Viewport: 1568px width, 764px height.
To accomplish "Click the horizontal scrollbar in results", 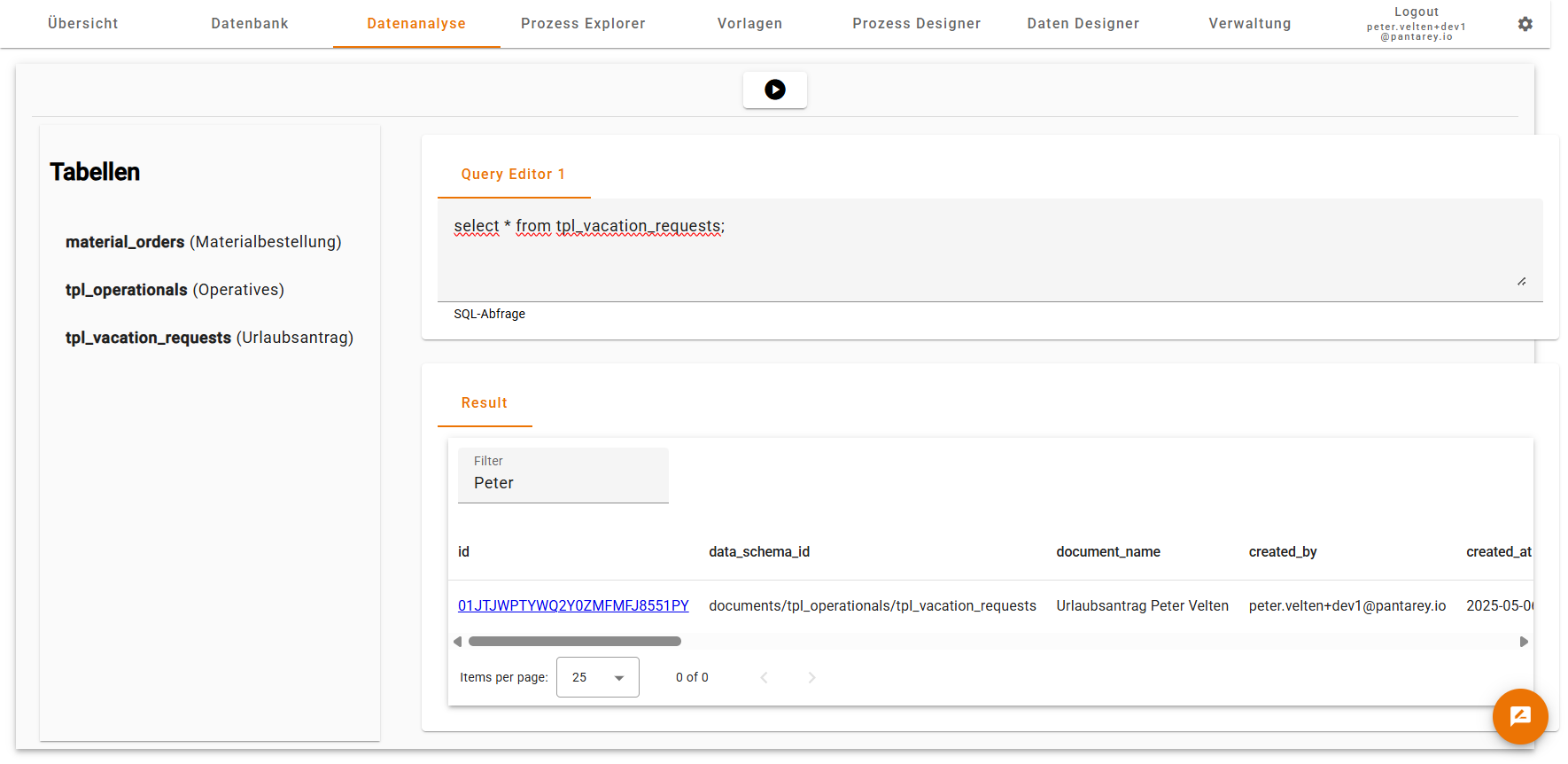I will [x=574, y=641].
